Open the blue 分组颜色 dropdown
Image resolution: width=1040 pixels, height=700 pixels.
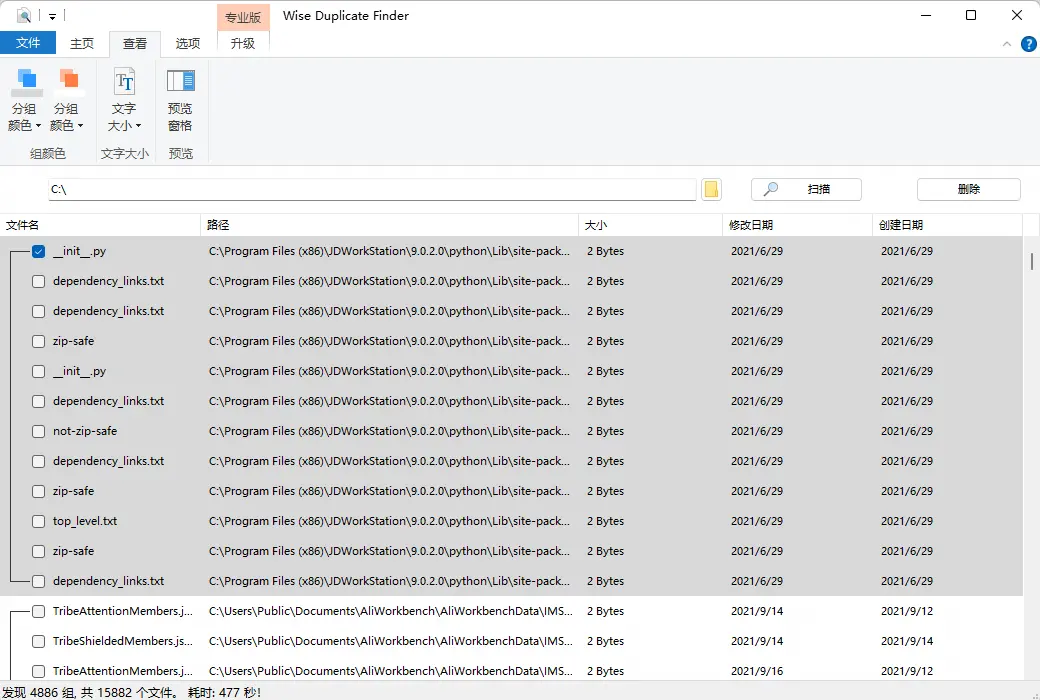point(25,100)
